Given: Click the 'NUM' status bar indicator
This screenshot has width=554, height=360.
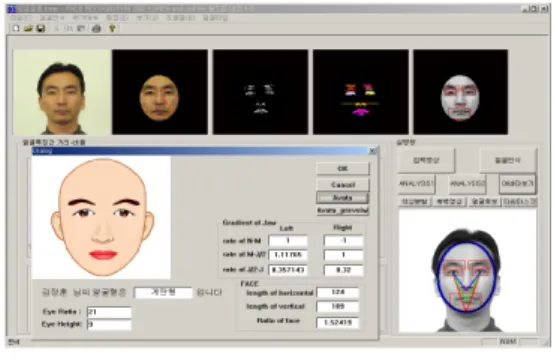Looking at the screenshot, I should pos(508,342).
